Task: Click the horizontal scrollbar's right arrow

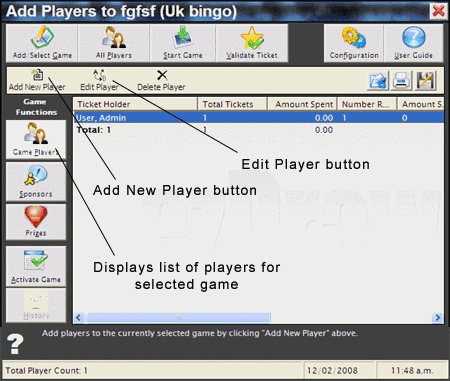Action: [x=438, y=317]
